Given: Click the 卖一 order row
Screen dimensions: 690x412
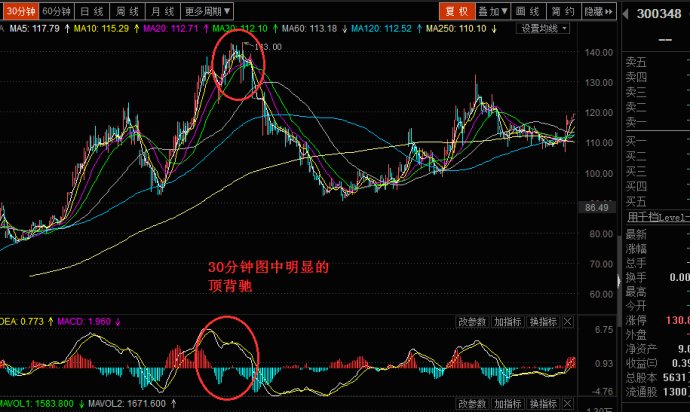Looking at the screenshot, I should pos(657,122).
